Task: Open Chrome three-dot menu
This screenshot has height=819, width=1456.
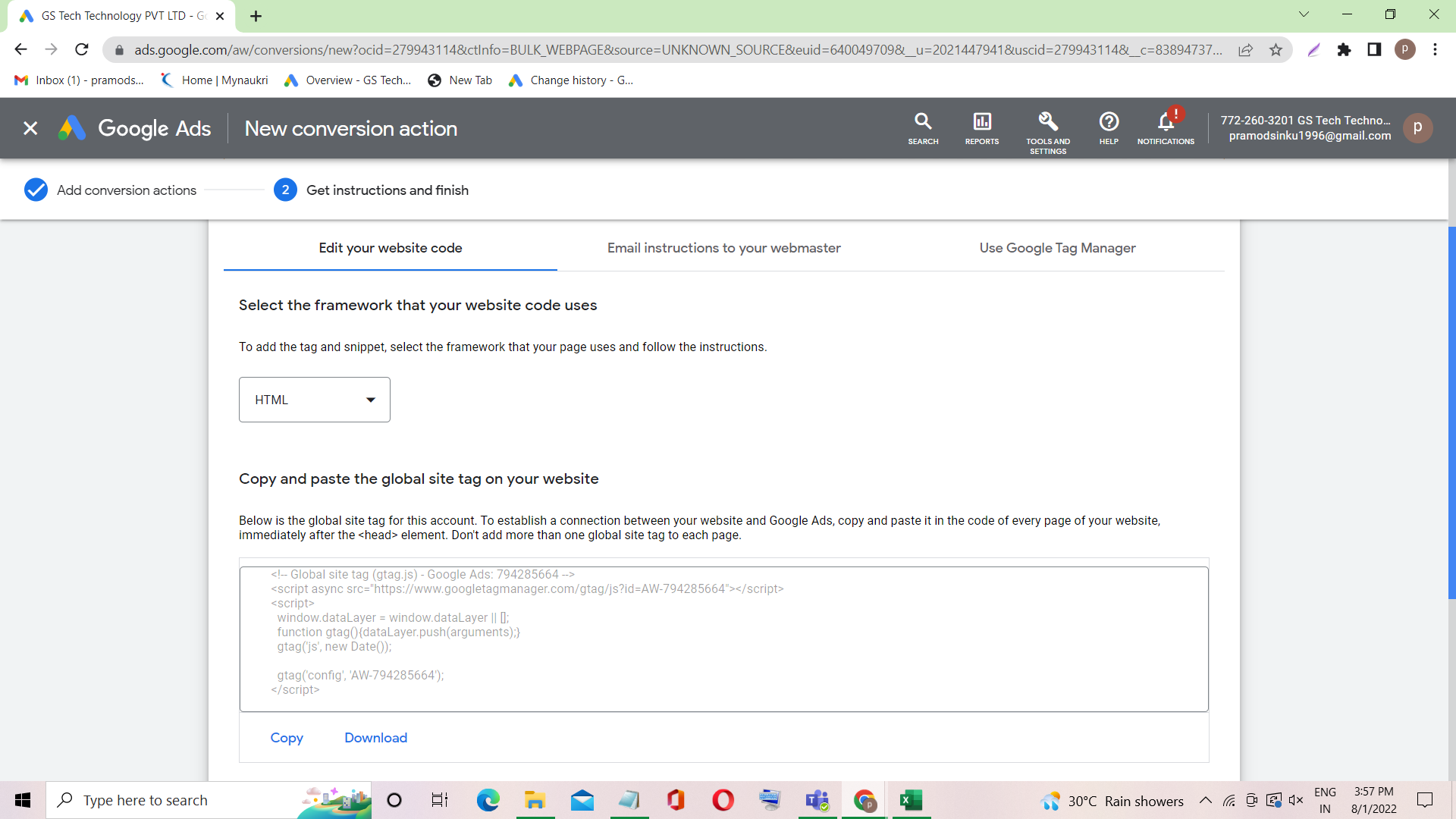Action: pos(1435,50)
